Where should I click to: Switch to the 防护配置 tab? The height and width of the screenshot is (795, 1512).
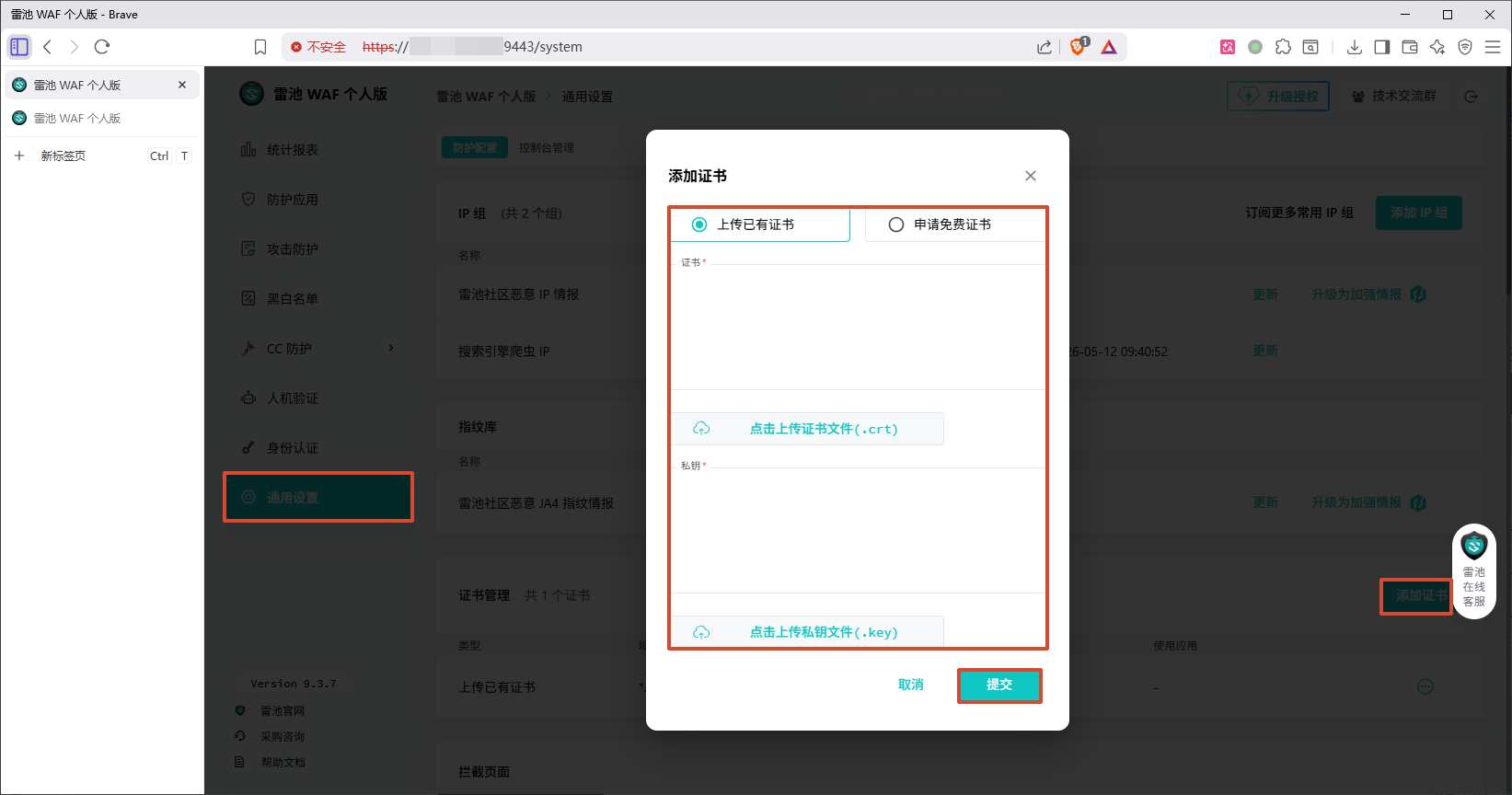point(474,147)
